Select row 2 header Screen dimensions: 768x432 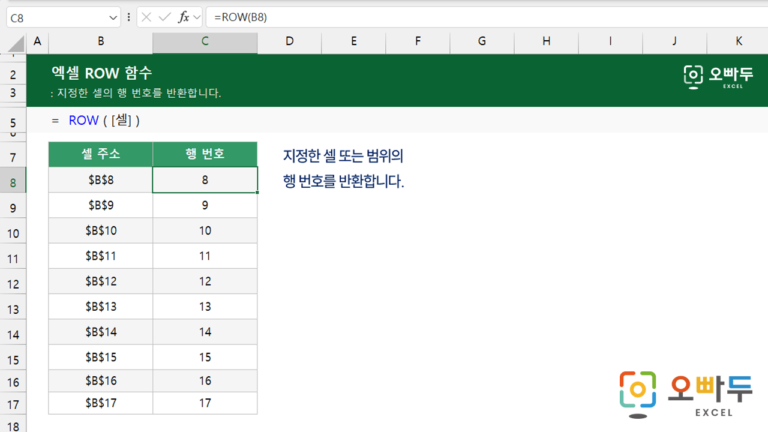[13, 74]
